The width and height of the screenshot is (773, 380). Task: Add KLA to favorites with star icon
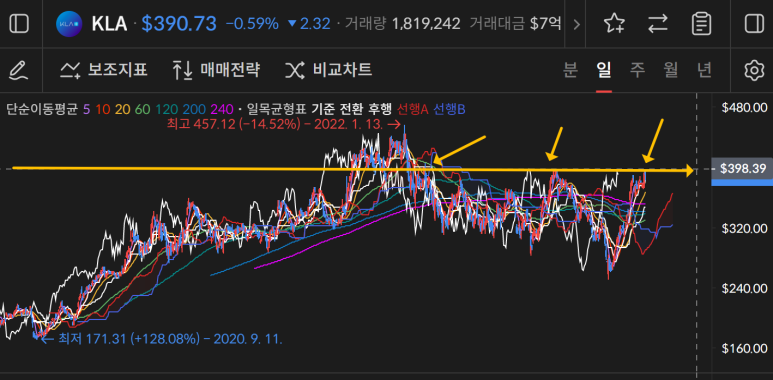click(614, 24)
